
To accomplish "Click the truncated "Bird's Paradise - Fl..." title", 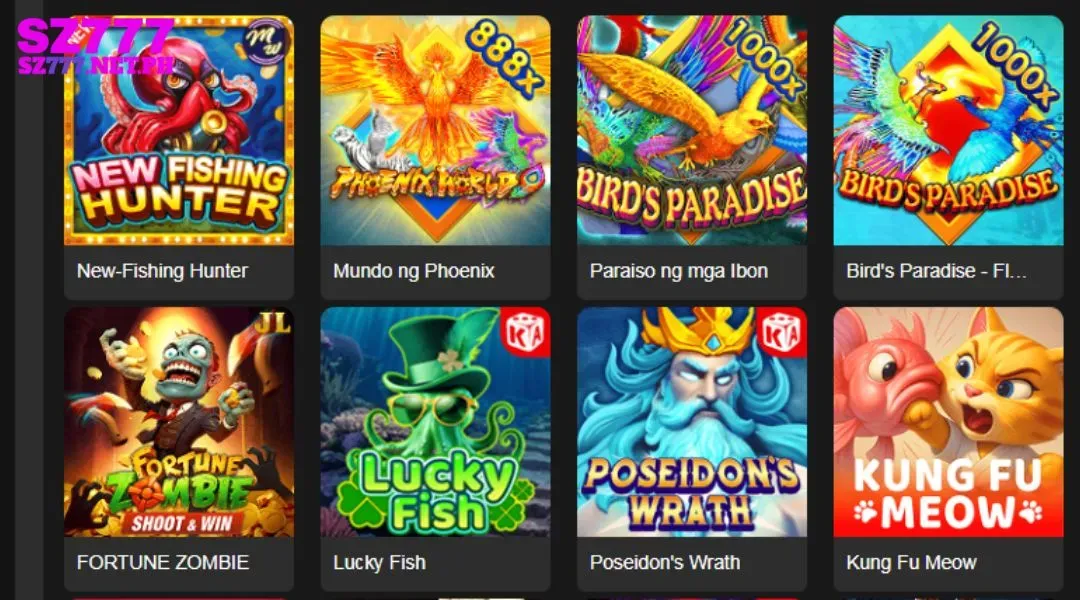I will coord(936,271).
